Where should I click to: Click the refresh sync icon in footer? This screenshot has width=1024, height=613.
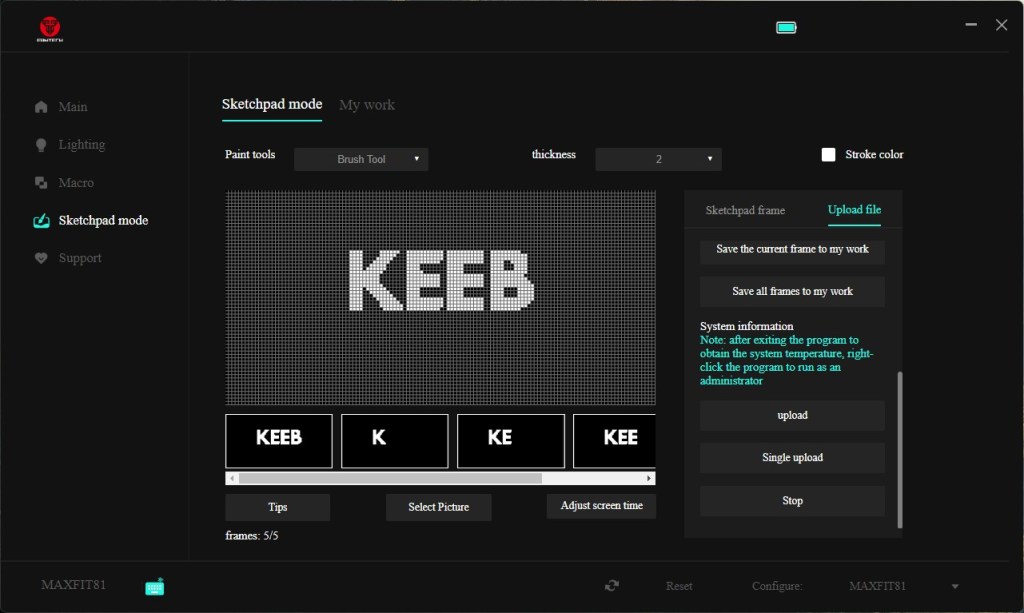612,586
